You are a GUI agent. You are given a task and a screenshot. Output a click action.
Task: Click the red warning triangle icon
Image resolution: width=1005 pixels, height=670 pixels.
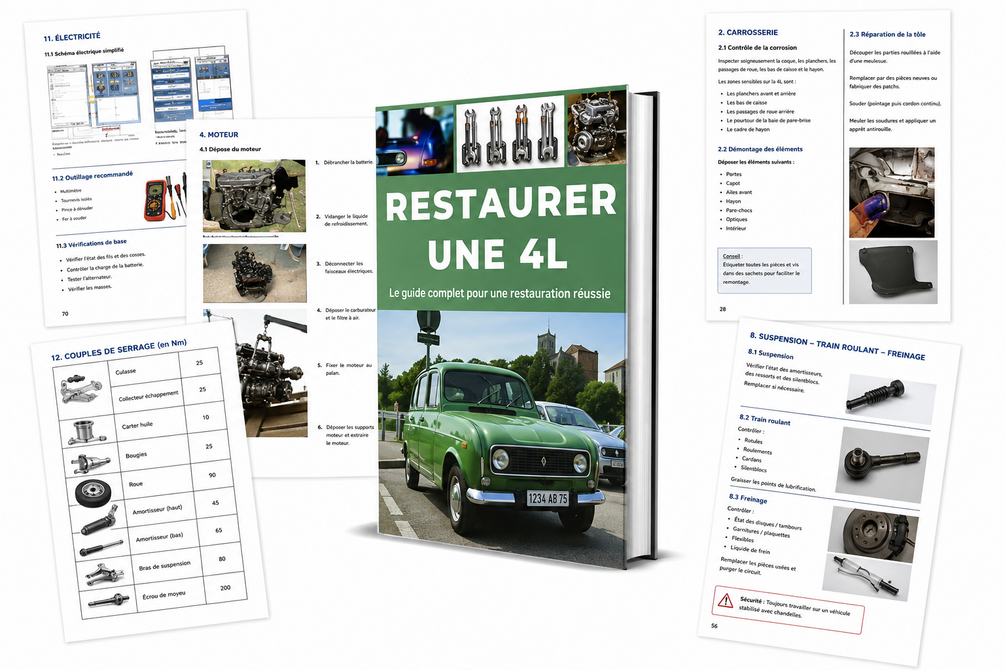tap(725, 600)
